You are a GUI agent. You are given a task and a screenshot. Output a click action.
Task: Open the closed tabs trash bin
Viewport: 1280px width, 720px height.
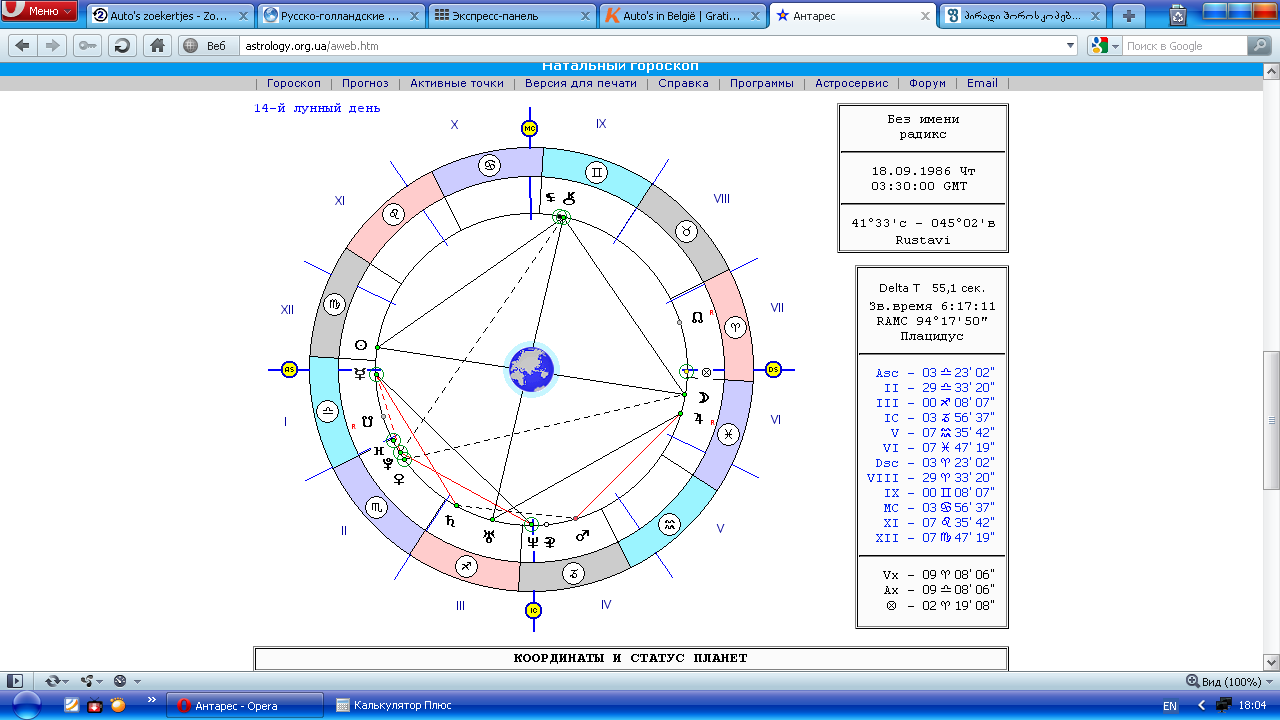pos(1178,15)
